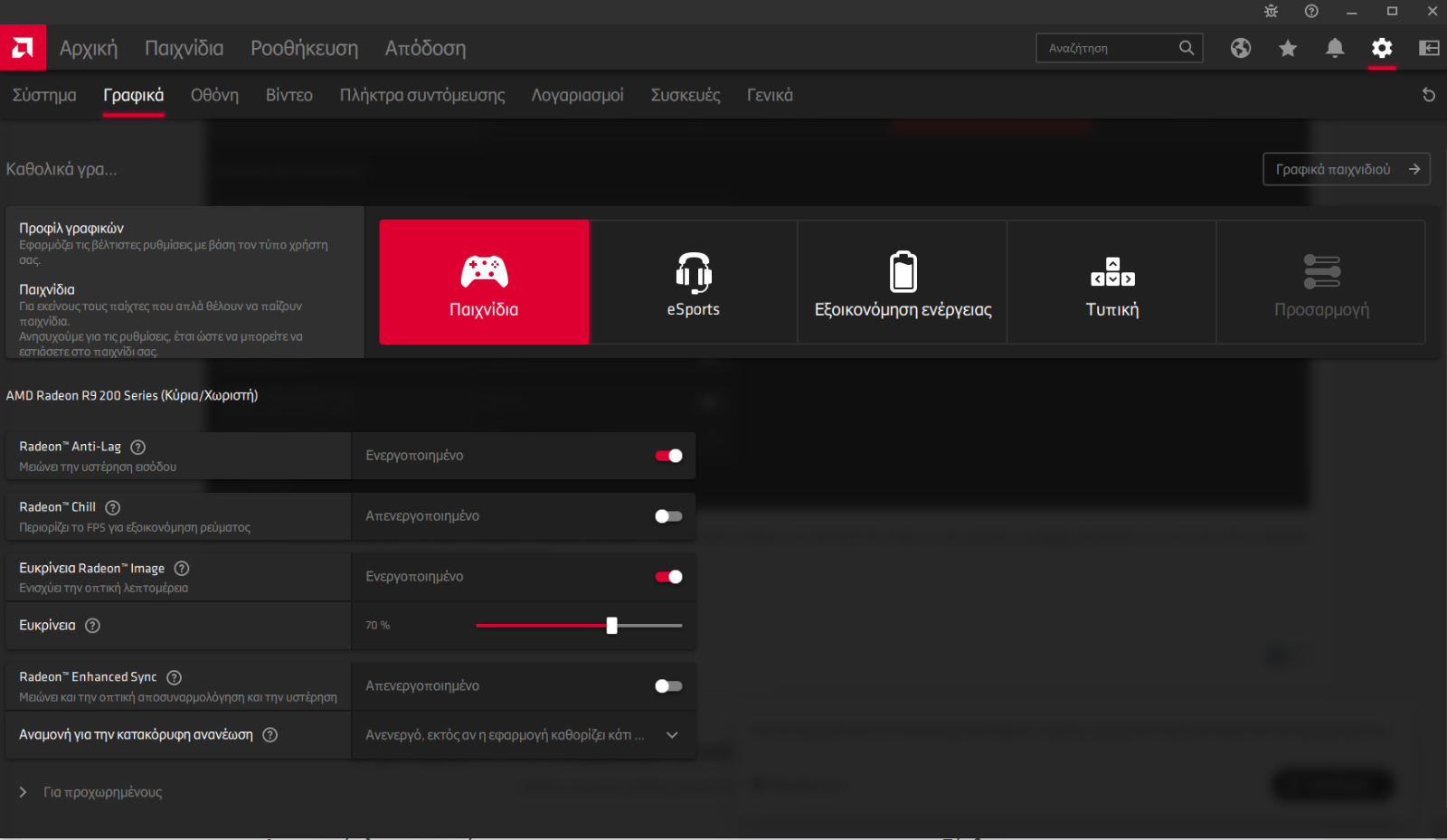Switch to the Γενικά settings tab
The height and width of the screenshot is (840, 1447).
(x=770, y=95)
